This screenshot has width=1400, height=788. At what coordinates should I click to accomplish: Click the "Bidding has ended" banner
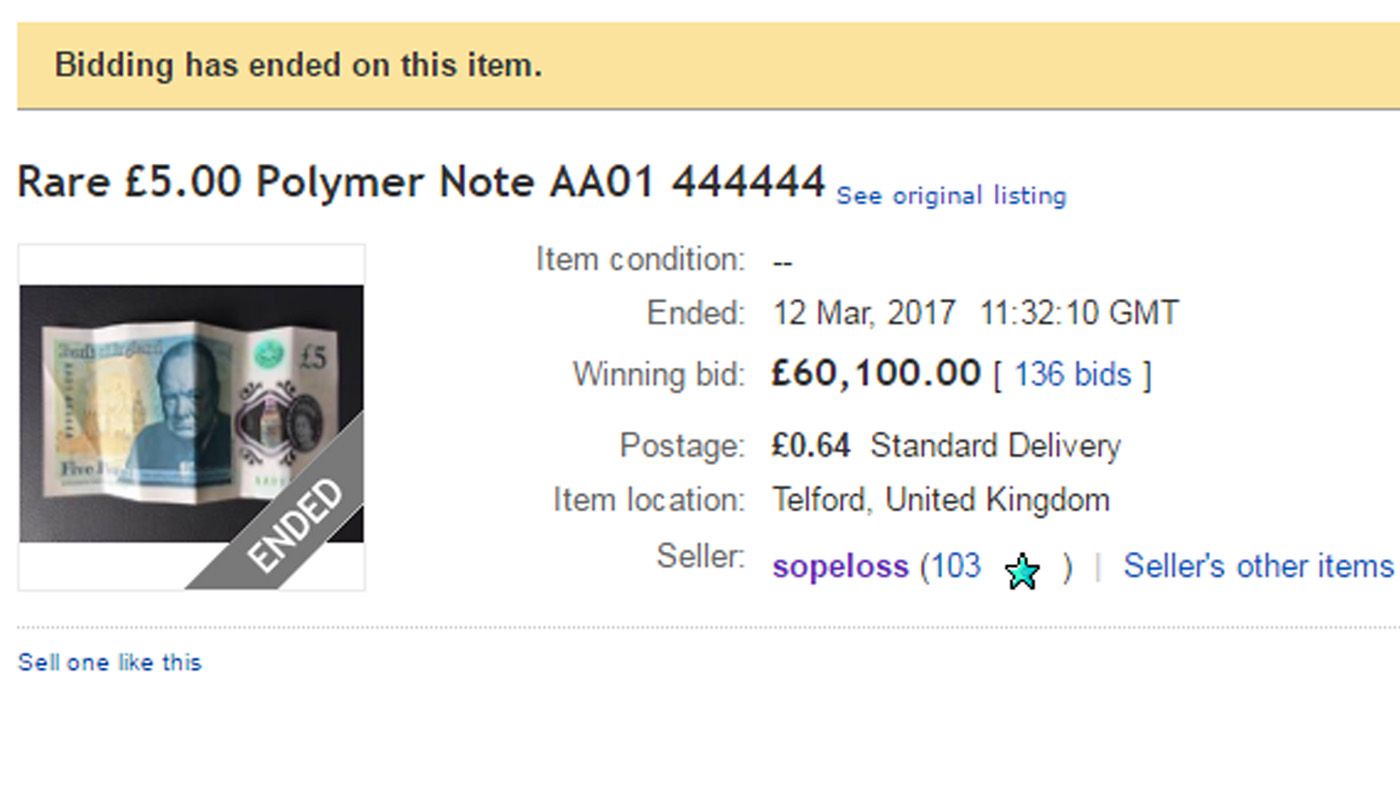295,64
